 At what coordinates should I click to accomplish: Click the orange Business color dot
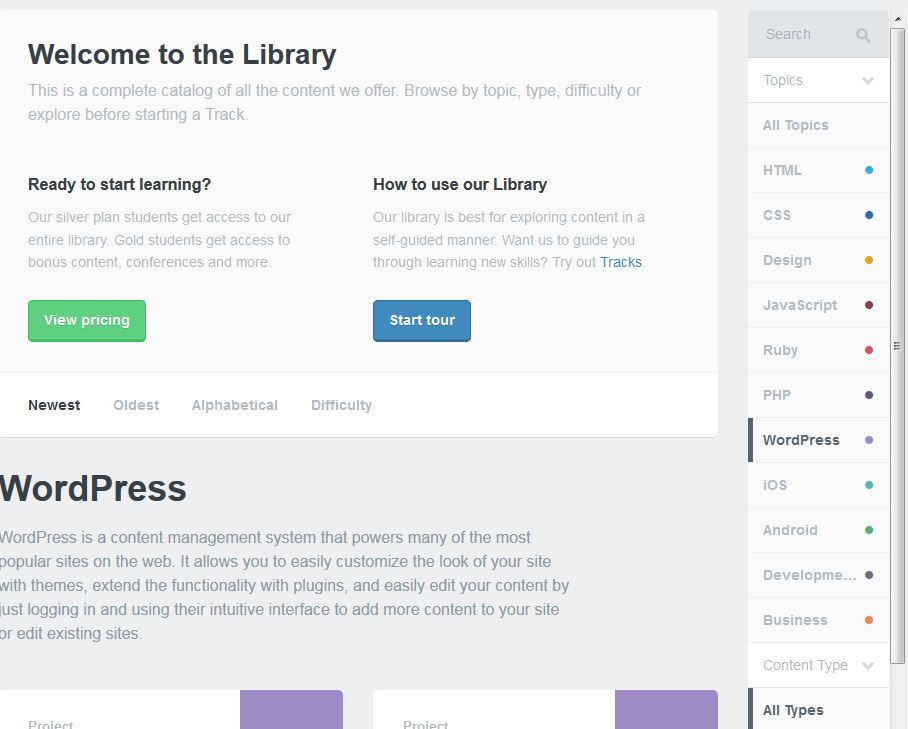[x=869, y=620]
